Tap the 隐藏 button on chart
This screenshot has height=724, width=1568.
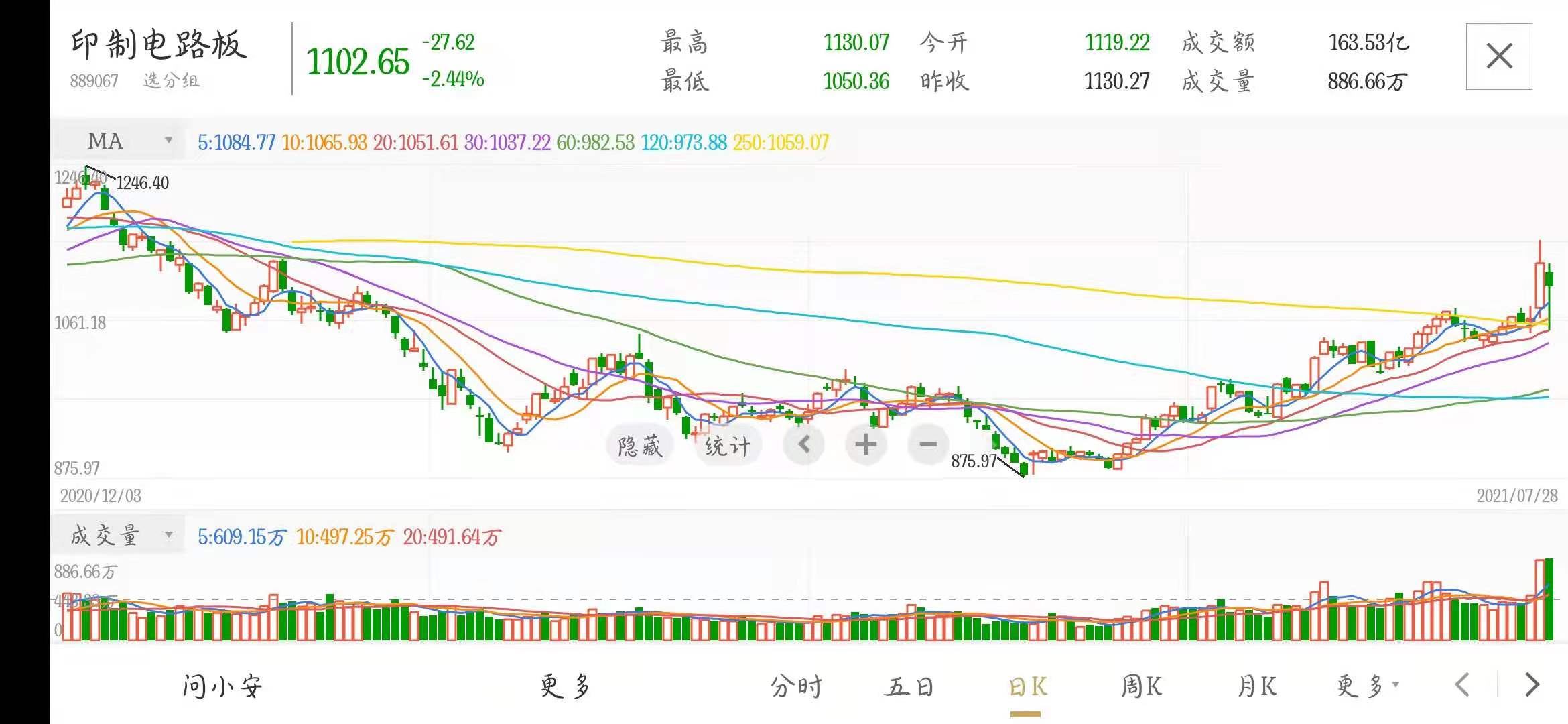coord(640,445)
